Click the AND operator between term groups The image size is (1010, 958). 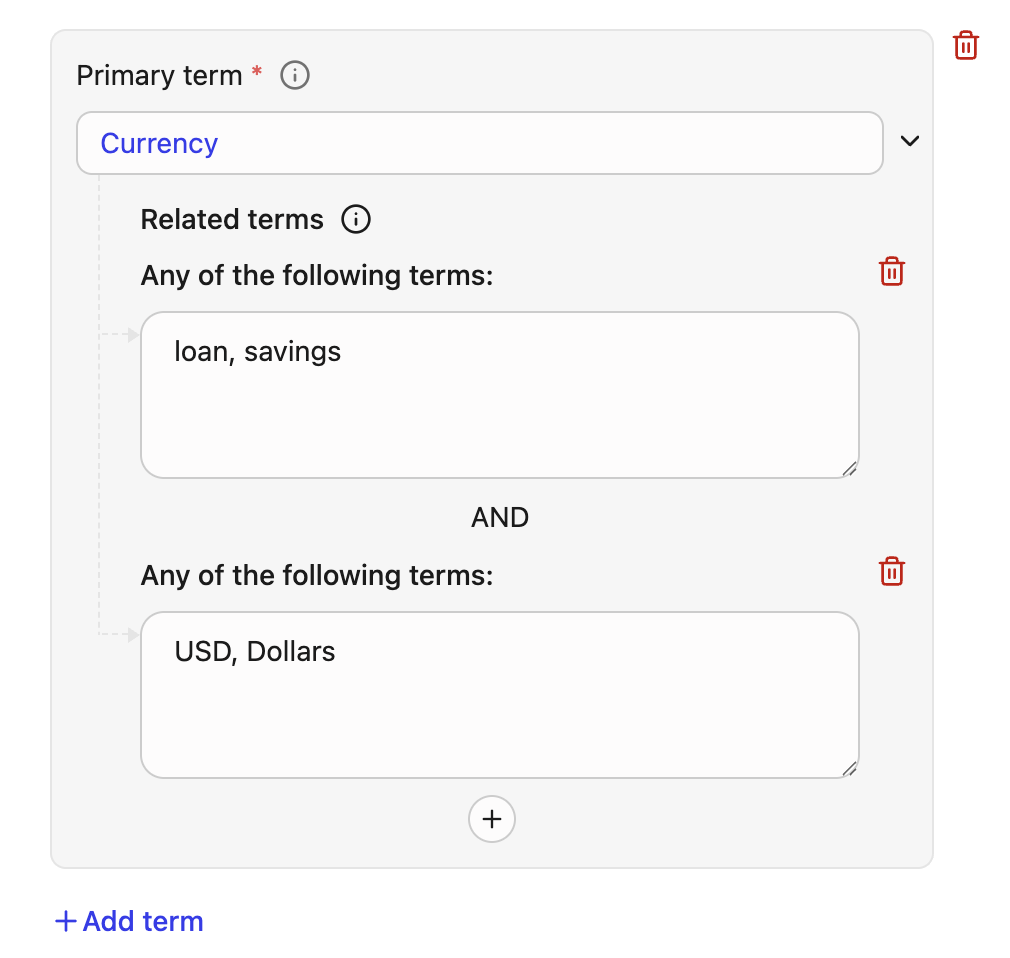tap(500, 517)
